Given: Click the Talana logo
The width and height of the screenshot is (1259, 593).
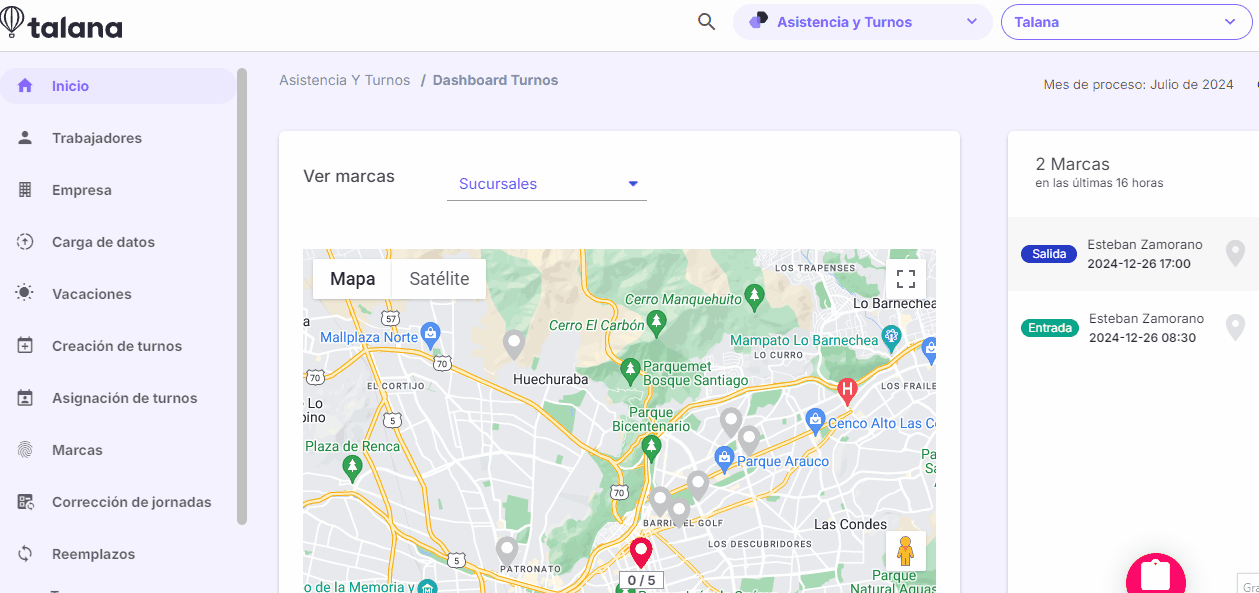Looking at the screenshot, I should [x=62, y=23].
